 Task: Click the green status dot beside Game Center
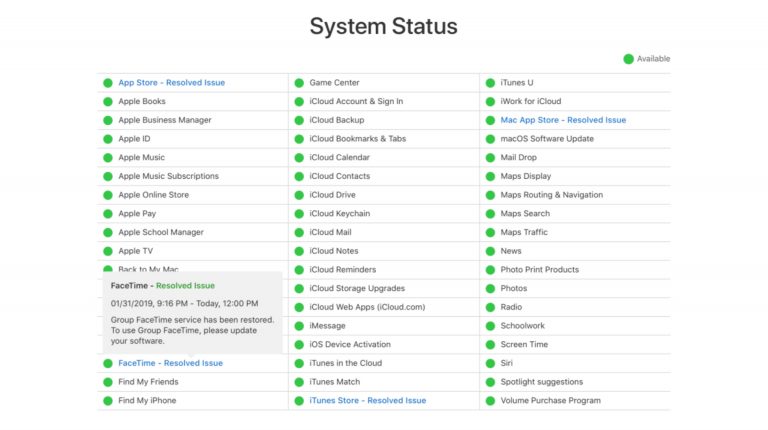pos(299,83)
